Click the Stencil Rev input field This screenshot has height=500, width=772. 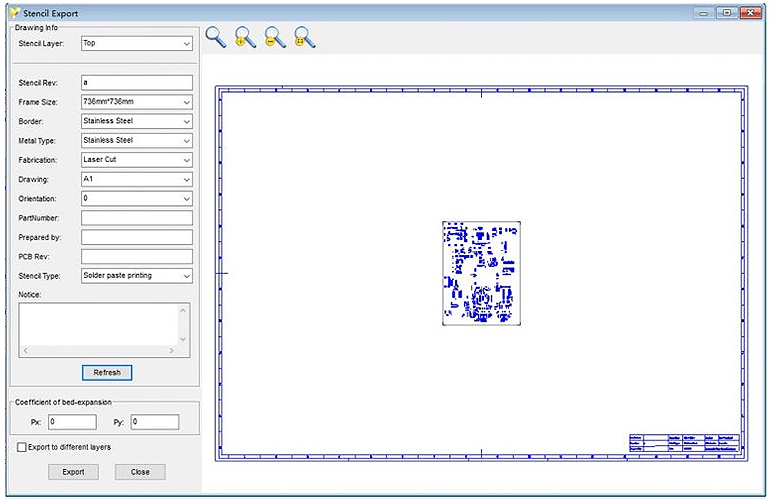click(x=136, y=83)
